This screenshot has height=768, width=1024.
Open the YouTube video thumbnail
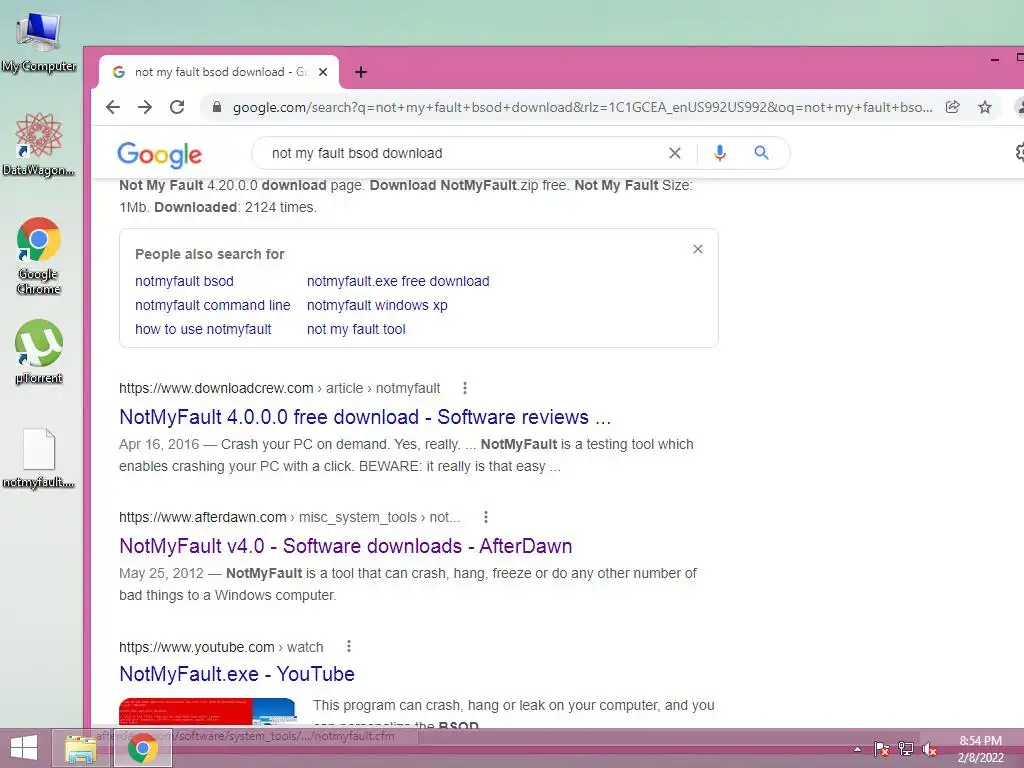click(208, 712)
